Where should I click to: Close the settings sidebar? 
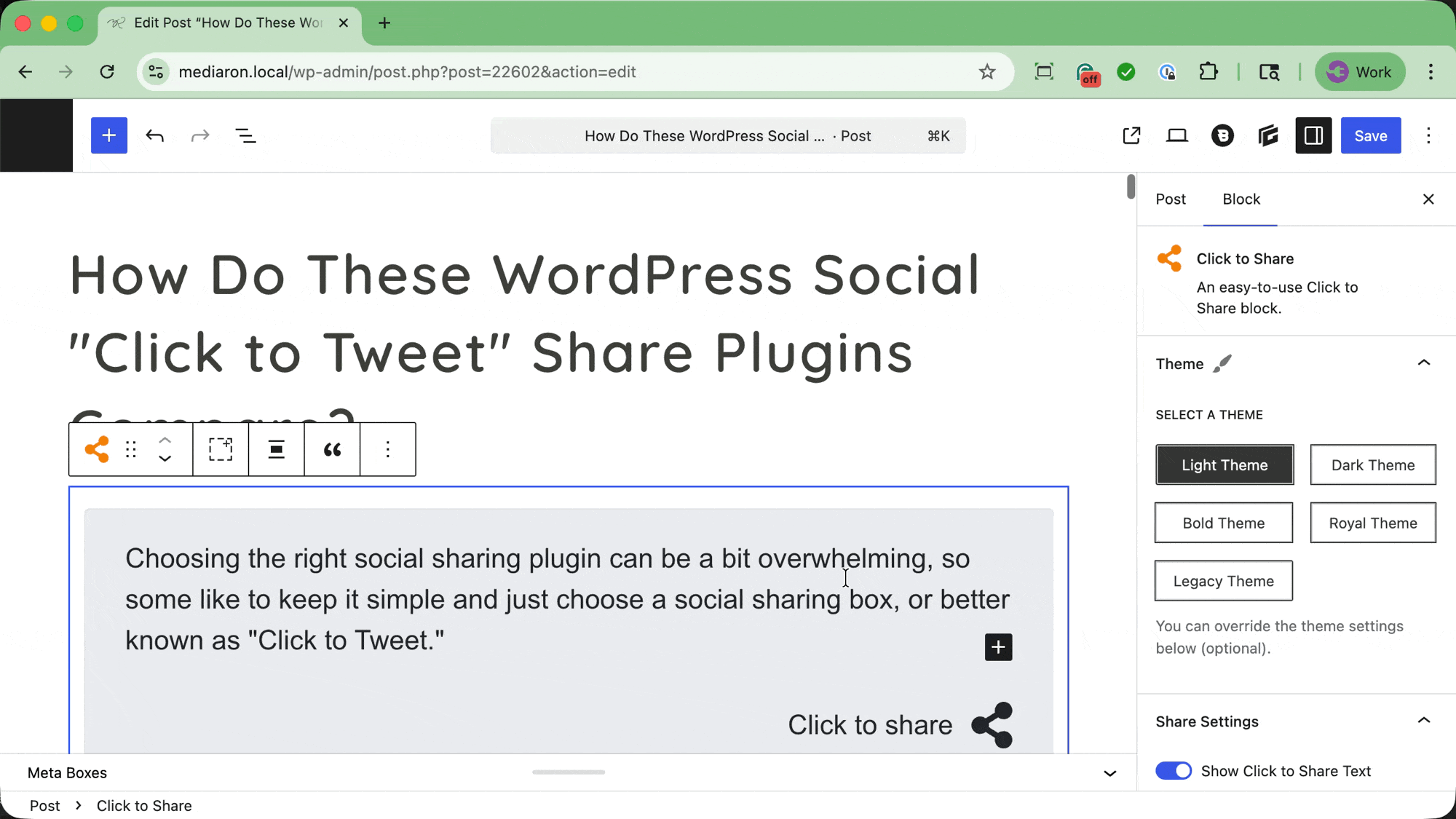click(x=1428, y=199)
